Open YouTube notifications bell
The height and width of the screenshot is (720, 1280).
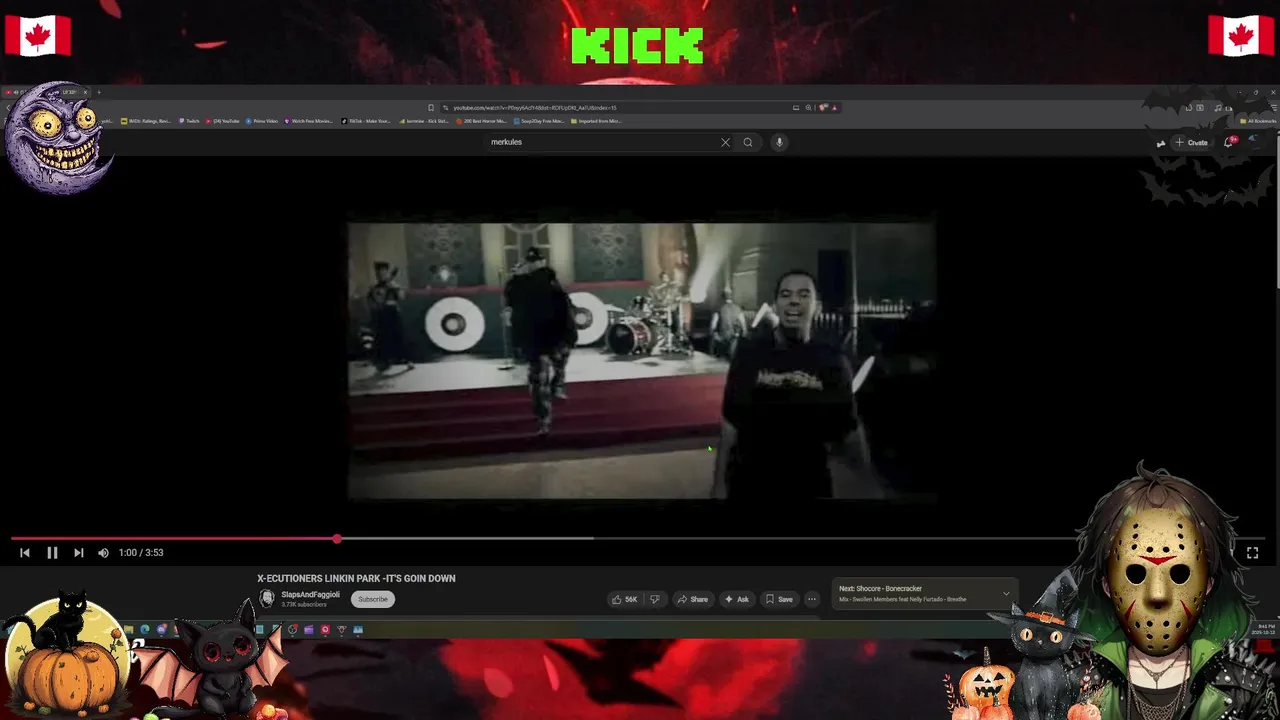(x=1230, y=142)
